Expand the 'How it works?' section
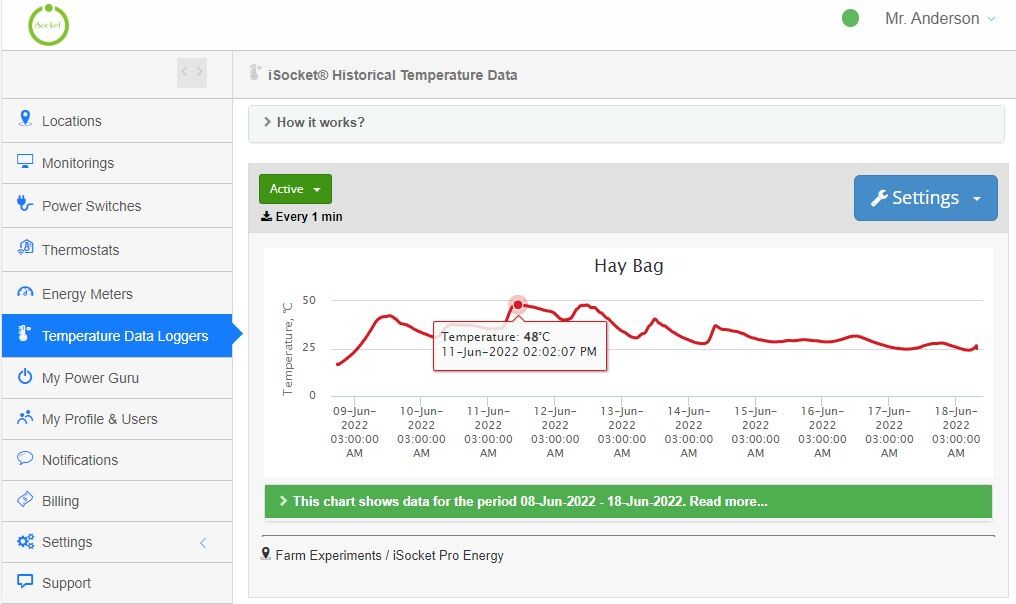The image size is (1016, 604). [x=626, y=122]
